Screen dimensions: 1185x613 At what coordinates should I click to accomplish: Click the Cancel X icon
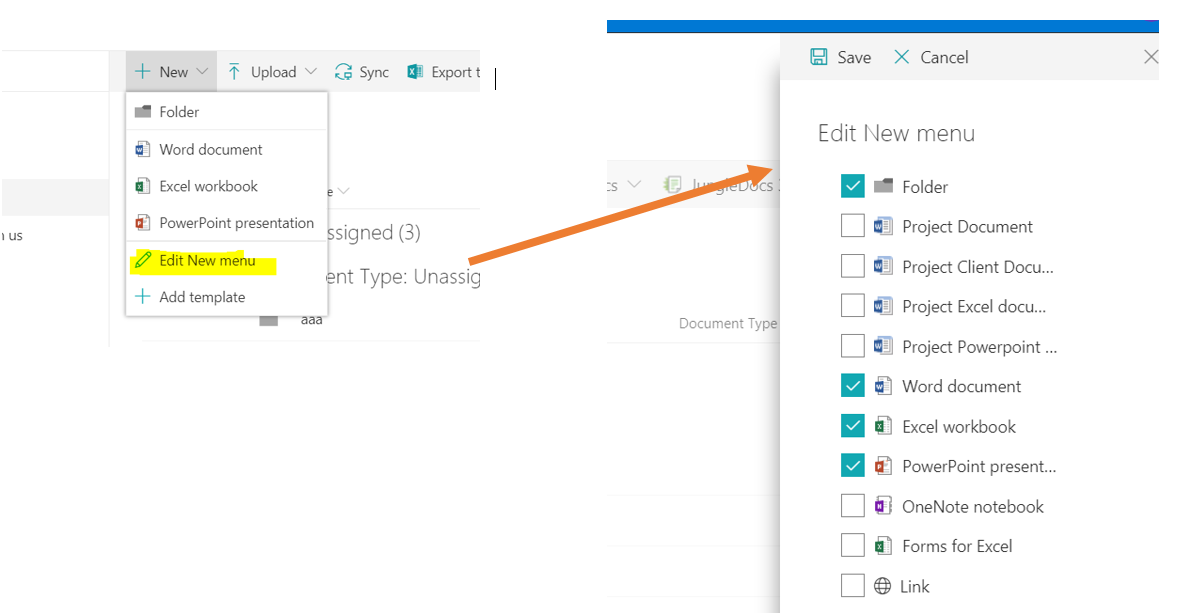pyautogui.click(x=902, y=57)
